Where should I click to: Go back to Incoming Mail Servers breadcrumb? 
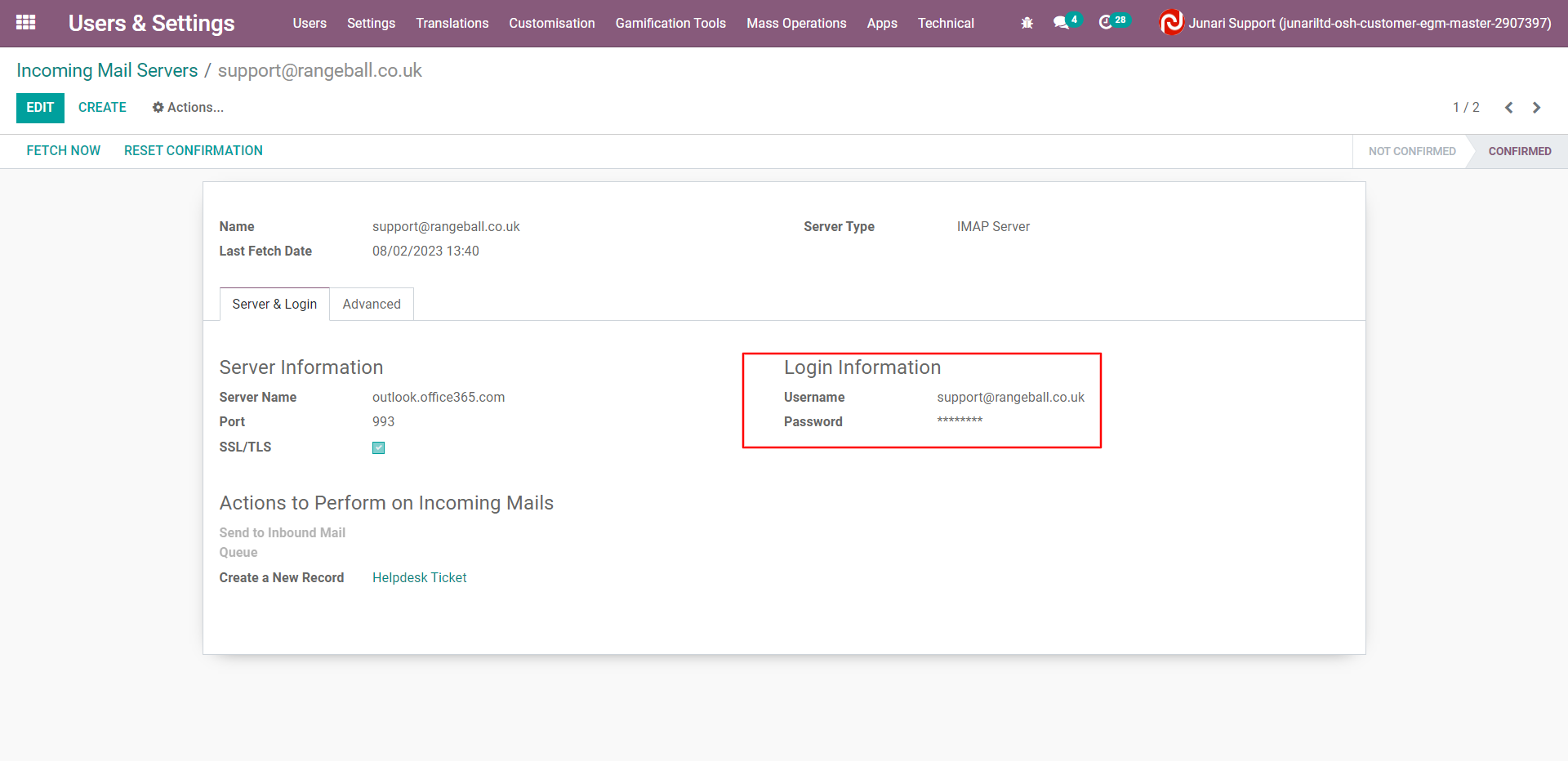[107, 70]
